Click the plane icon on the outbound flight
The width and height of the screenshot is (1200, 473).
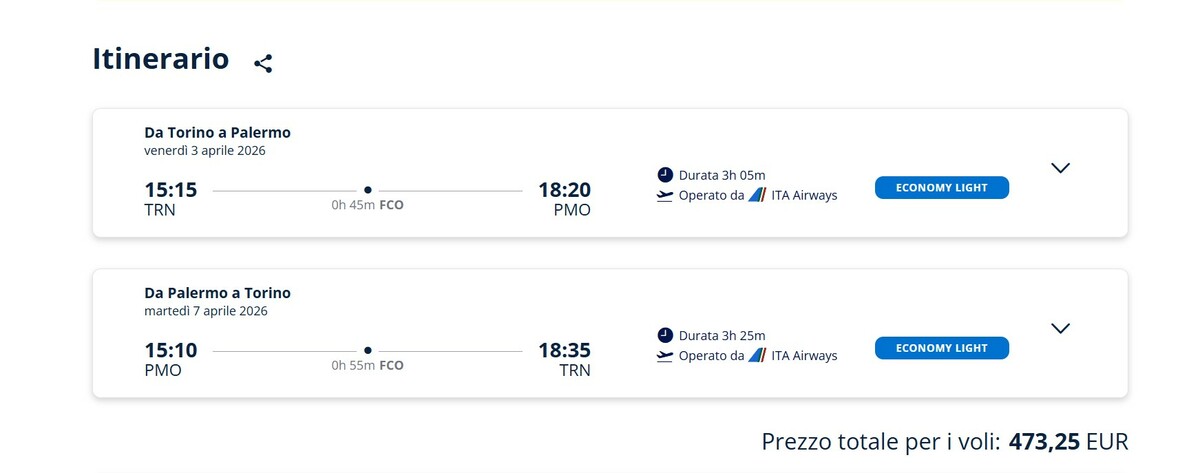coord(665,196)
